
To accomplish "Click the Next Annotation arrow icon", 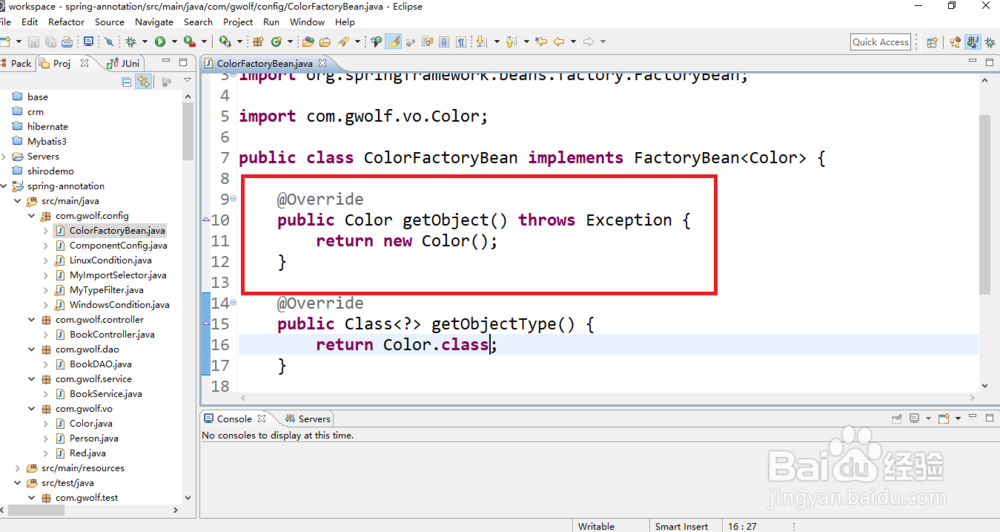I will 481,41.
